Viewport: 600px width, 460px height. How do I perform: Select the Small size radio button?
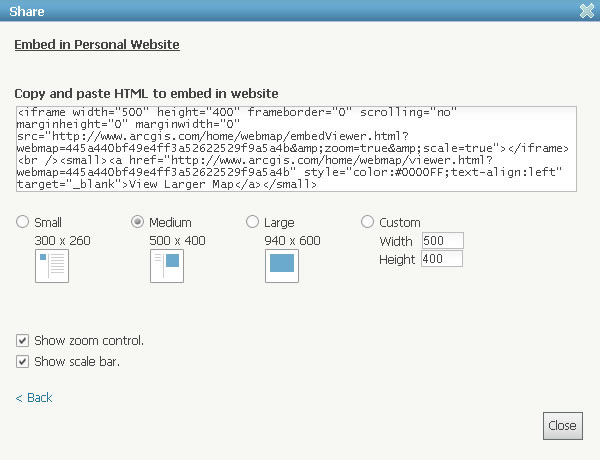coord(23,222)
